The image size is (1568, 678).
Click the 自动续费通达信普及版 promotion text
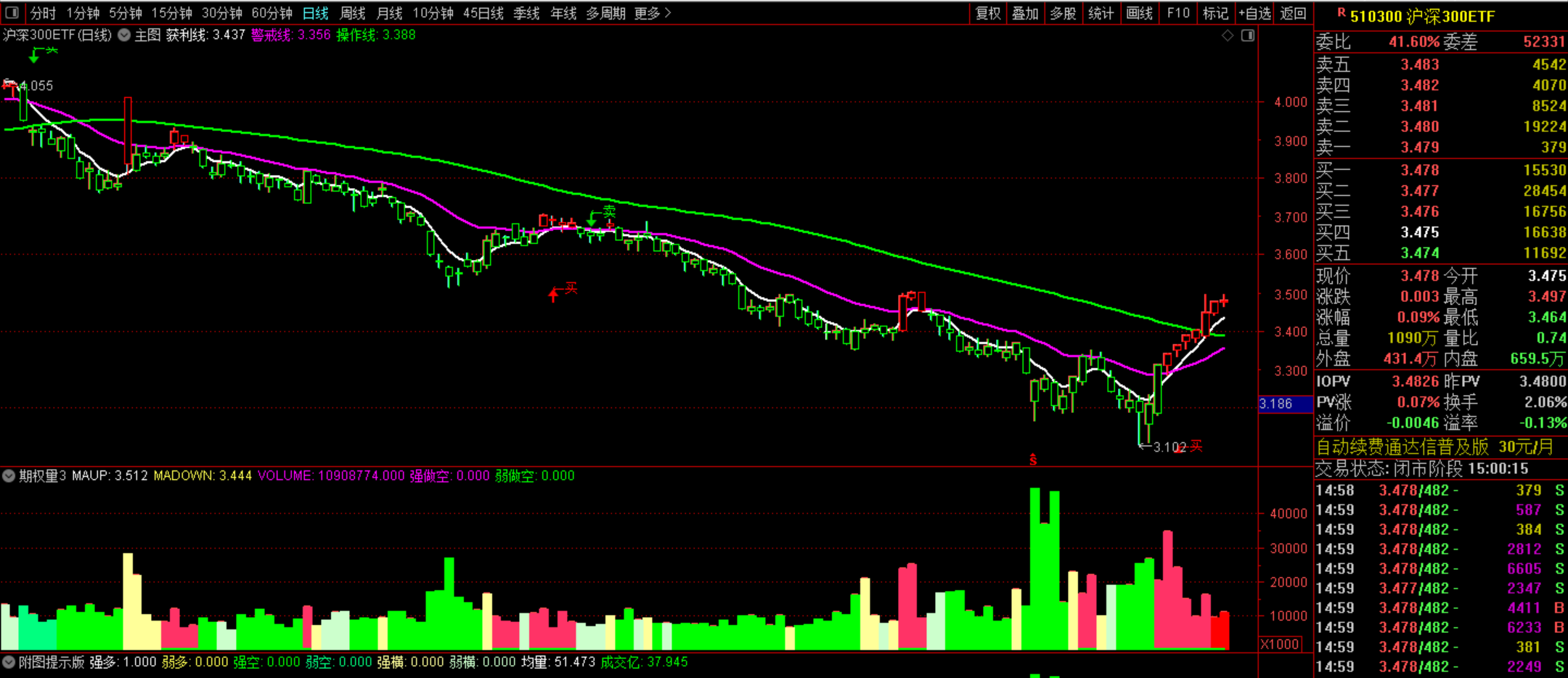point(1402,446)
